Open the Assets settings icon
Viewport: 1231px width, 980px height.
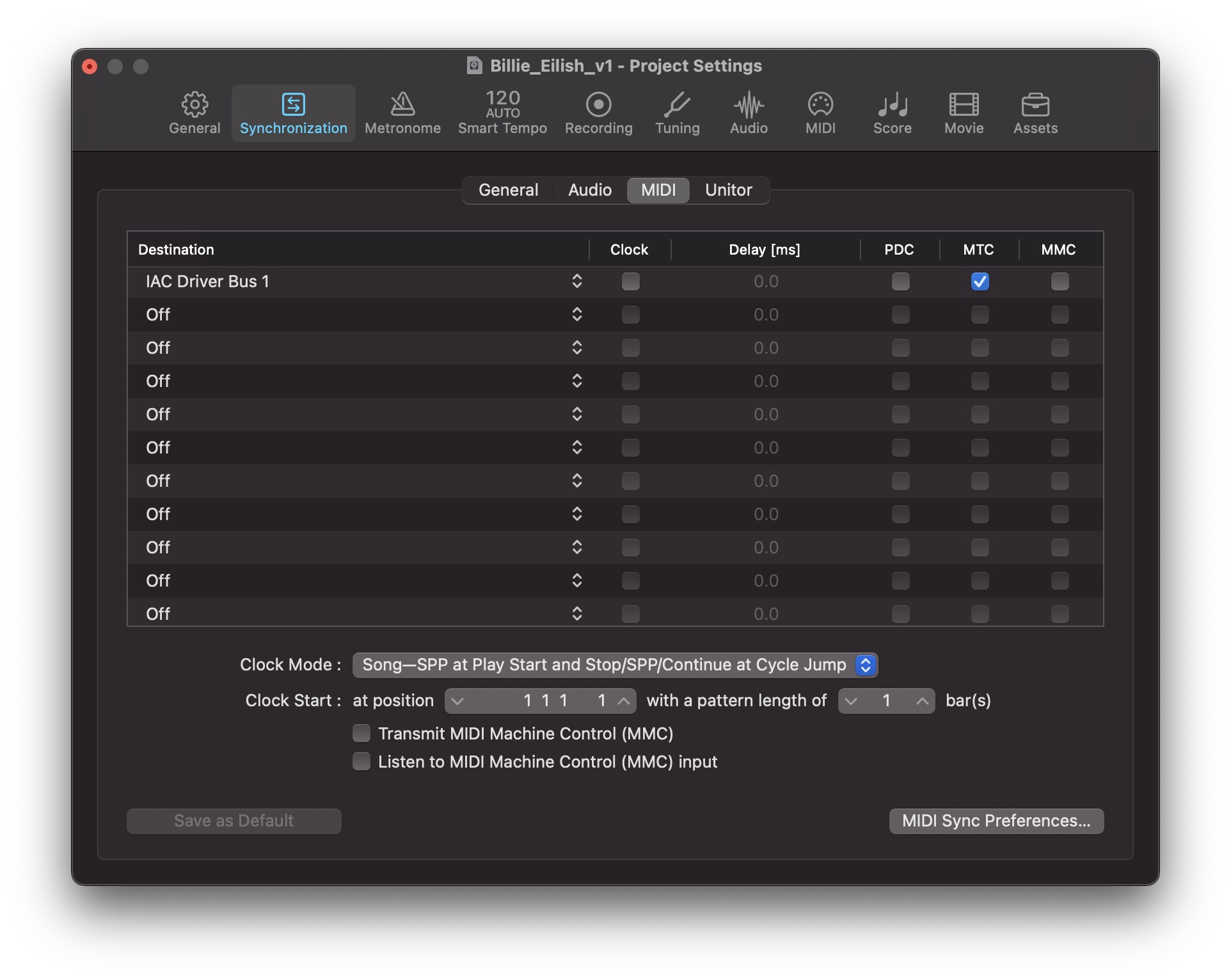(x=1035, y=113)
